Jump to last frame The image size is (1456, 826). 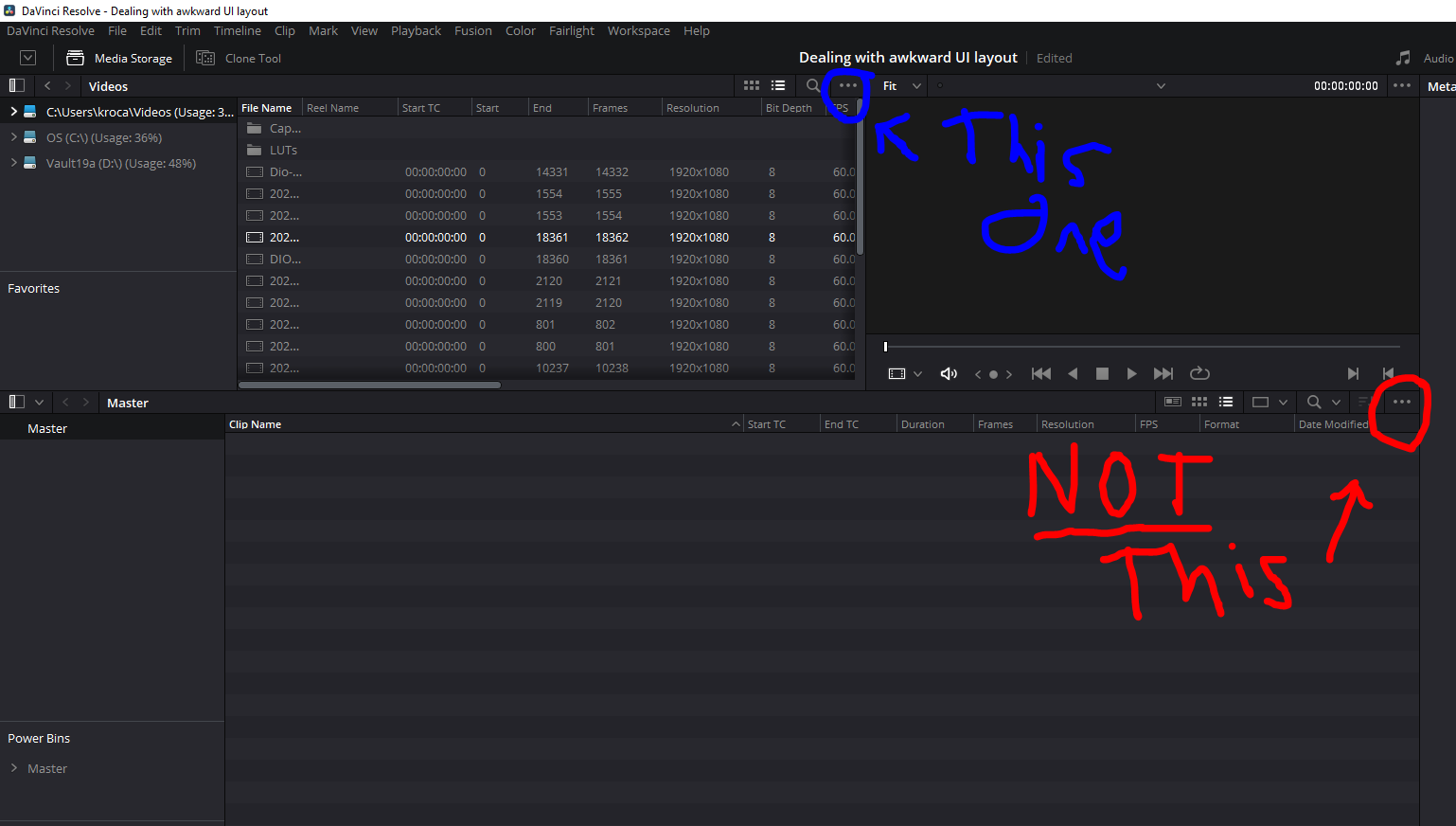(x=1163, y=374)
